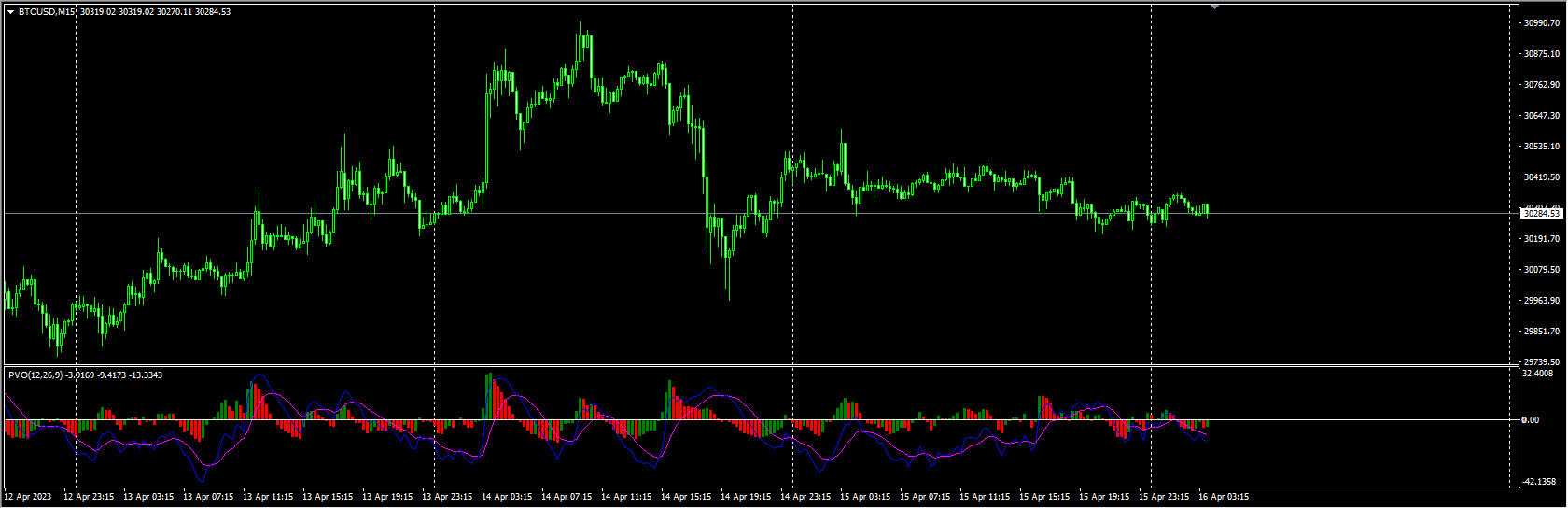Click price scale value 29963.90

tap(1542, 301)
